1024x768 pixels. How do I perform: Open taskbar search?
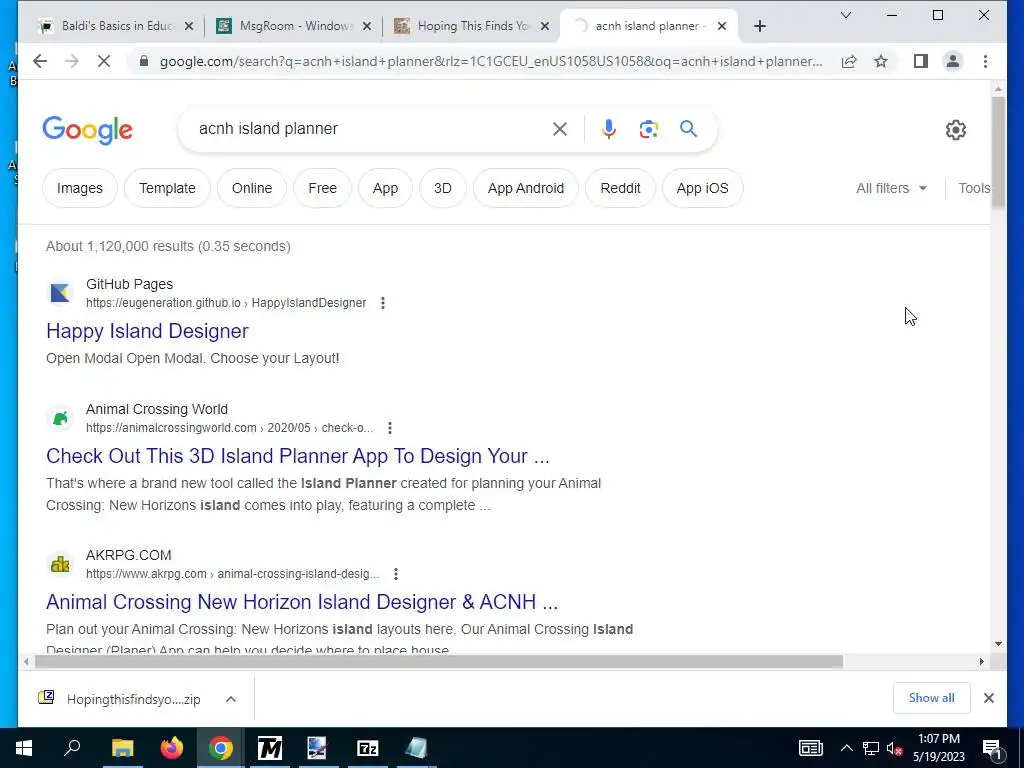72,748
